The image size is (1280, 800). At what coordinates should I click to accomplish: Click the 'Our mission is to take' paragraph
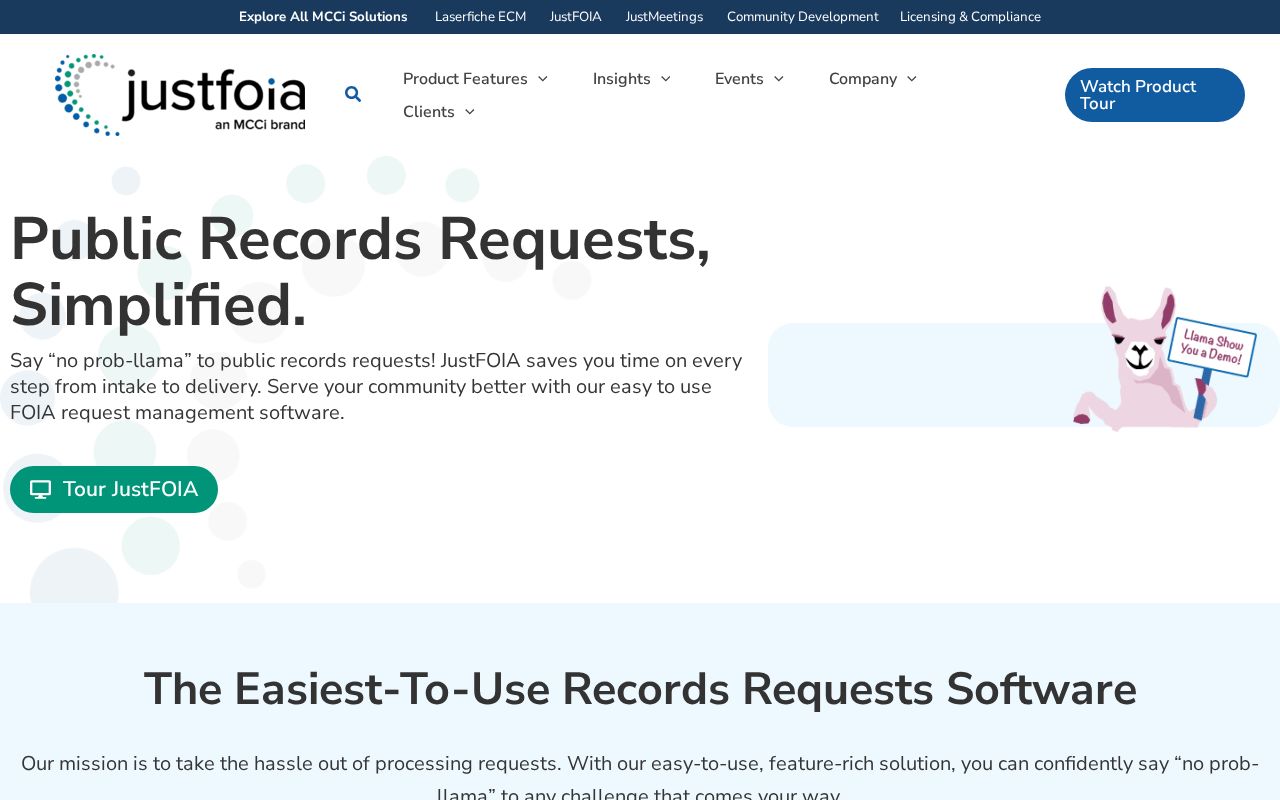tap(640, 779)
